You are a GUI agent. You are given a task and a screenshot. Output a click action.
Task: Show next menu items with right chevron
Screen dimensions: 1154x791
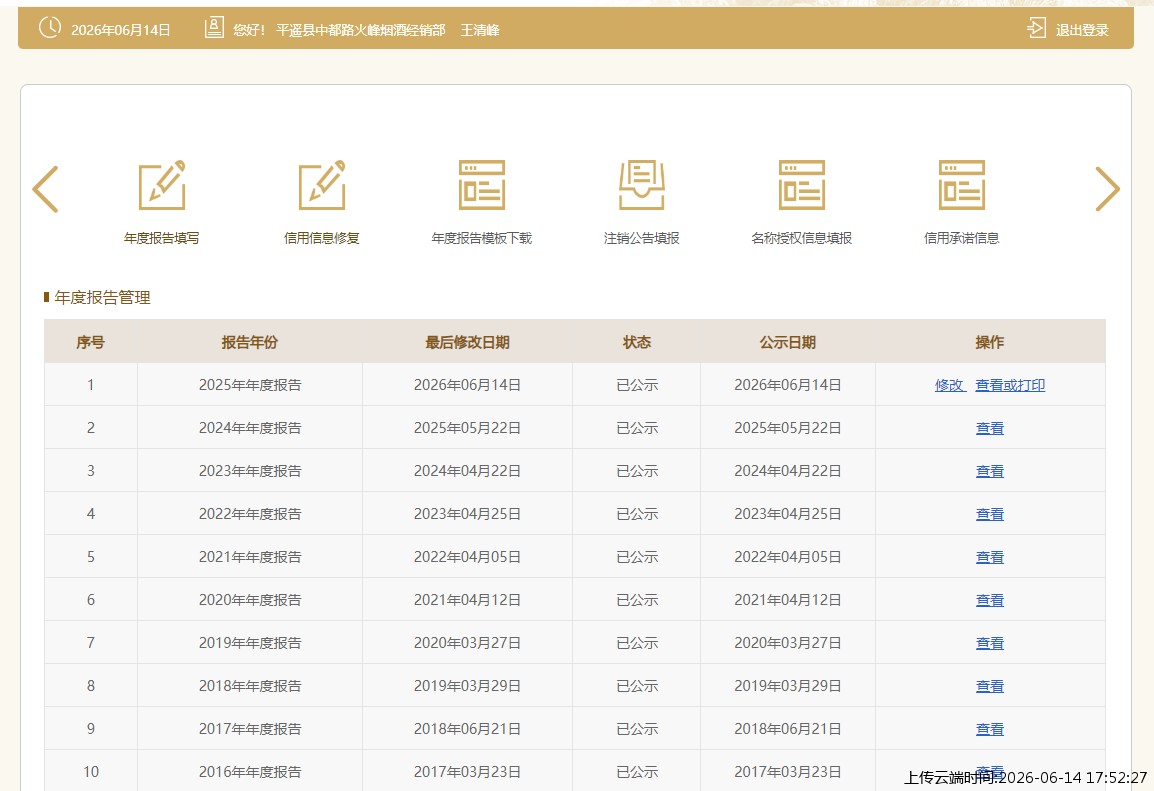[1107, 189]
